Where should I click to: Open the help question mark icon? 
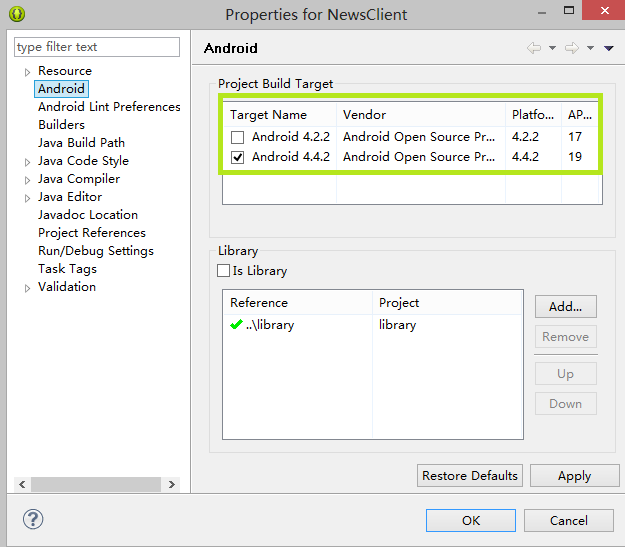[x=33, y=519]
